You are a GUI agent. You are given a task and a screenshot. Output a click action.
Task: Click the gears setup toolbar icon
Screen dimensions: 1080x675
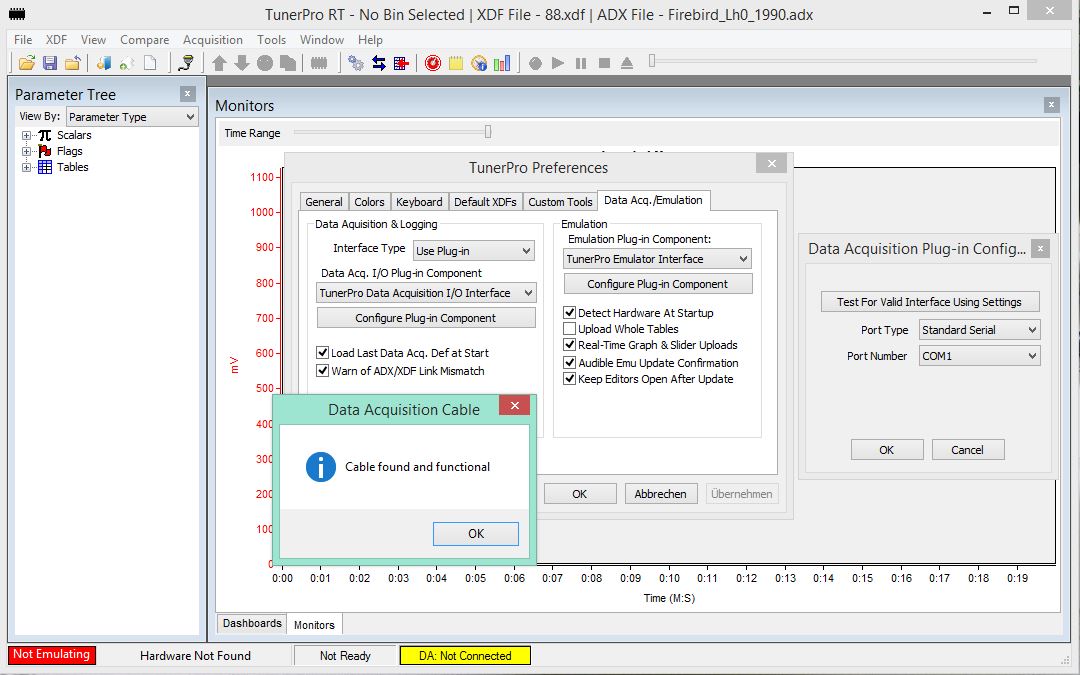coord(355,63)
